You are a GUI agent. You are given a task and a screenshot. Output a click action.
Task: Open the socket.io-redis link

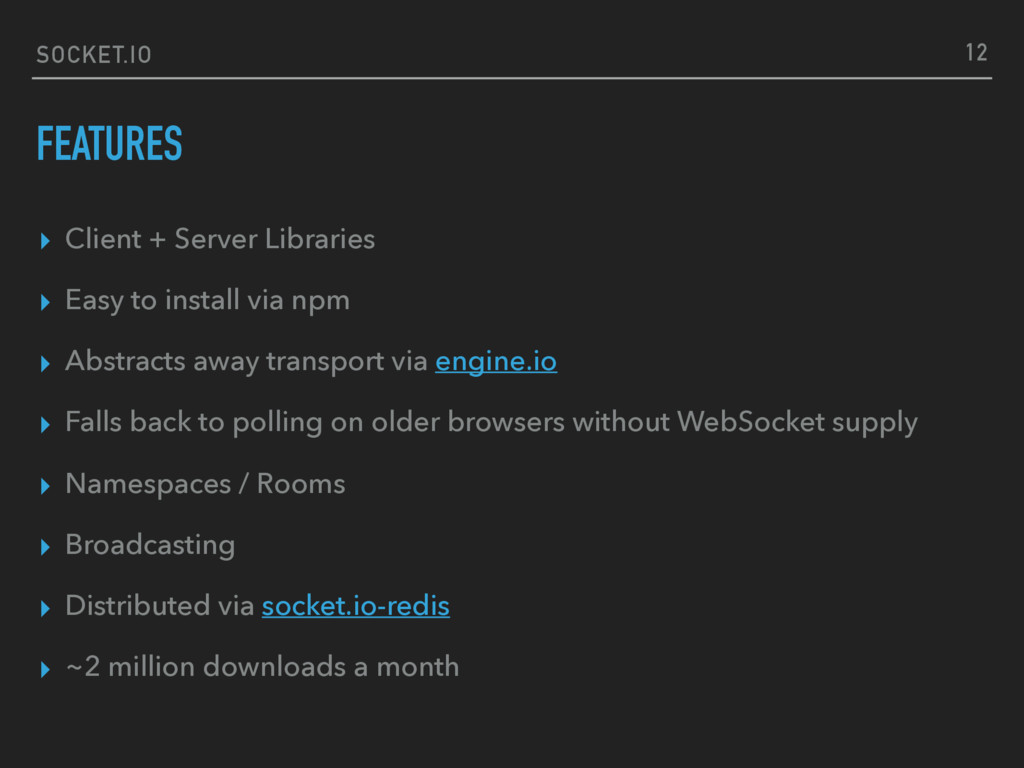point(355,606)
